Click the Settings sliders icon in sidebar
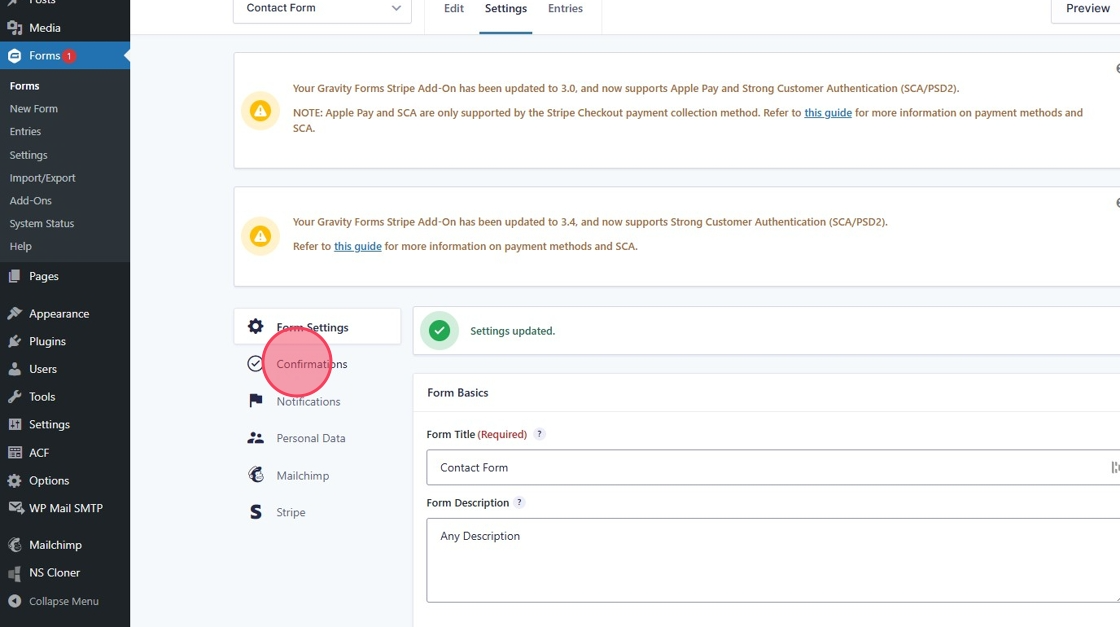Screen dimensions: 1120x627 coord(14,424)
